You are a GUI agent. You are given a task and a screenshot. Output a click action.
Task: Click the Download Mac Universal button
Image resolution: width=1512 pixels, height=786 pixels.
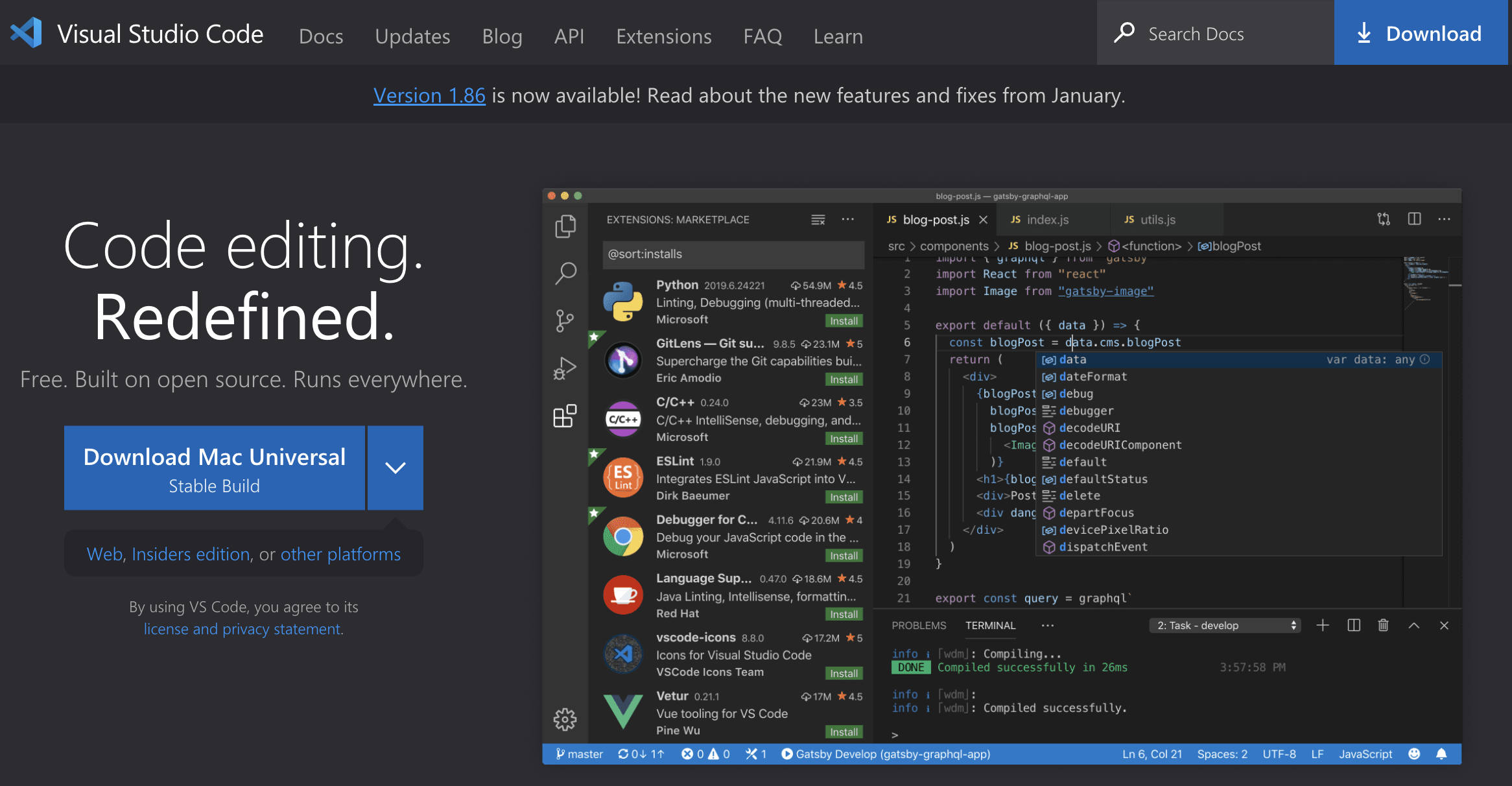[x=214, y=468]
